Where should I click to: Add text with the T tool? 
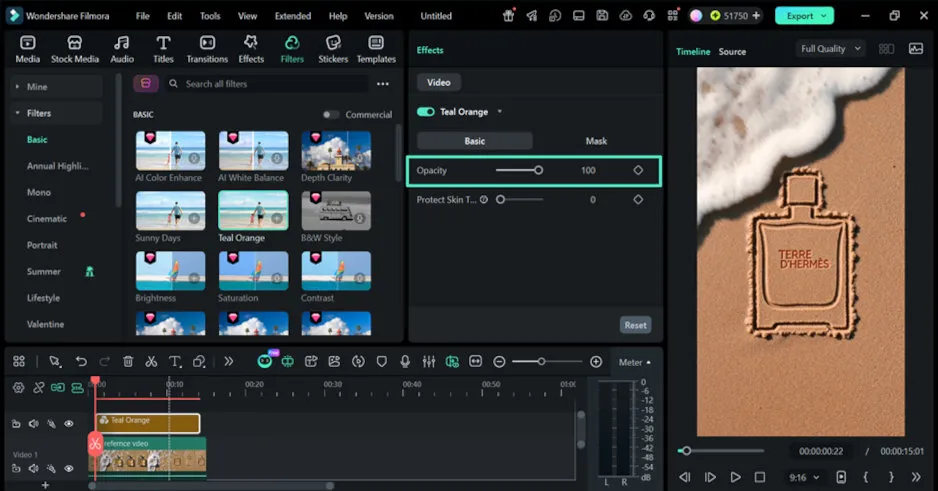point(175,361)
